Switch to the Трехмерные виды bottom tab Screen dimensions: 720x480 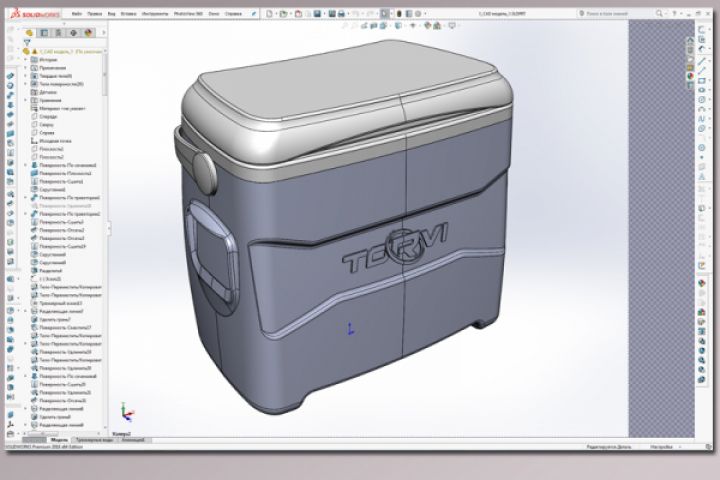[94, 440]
